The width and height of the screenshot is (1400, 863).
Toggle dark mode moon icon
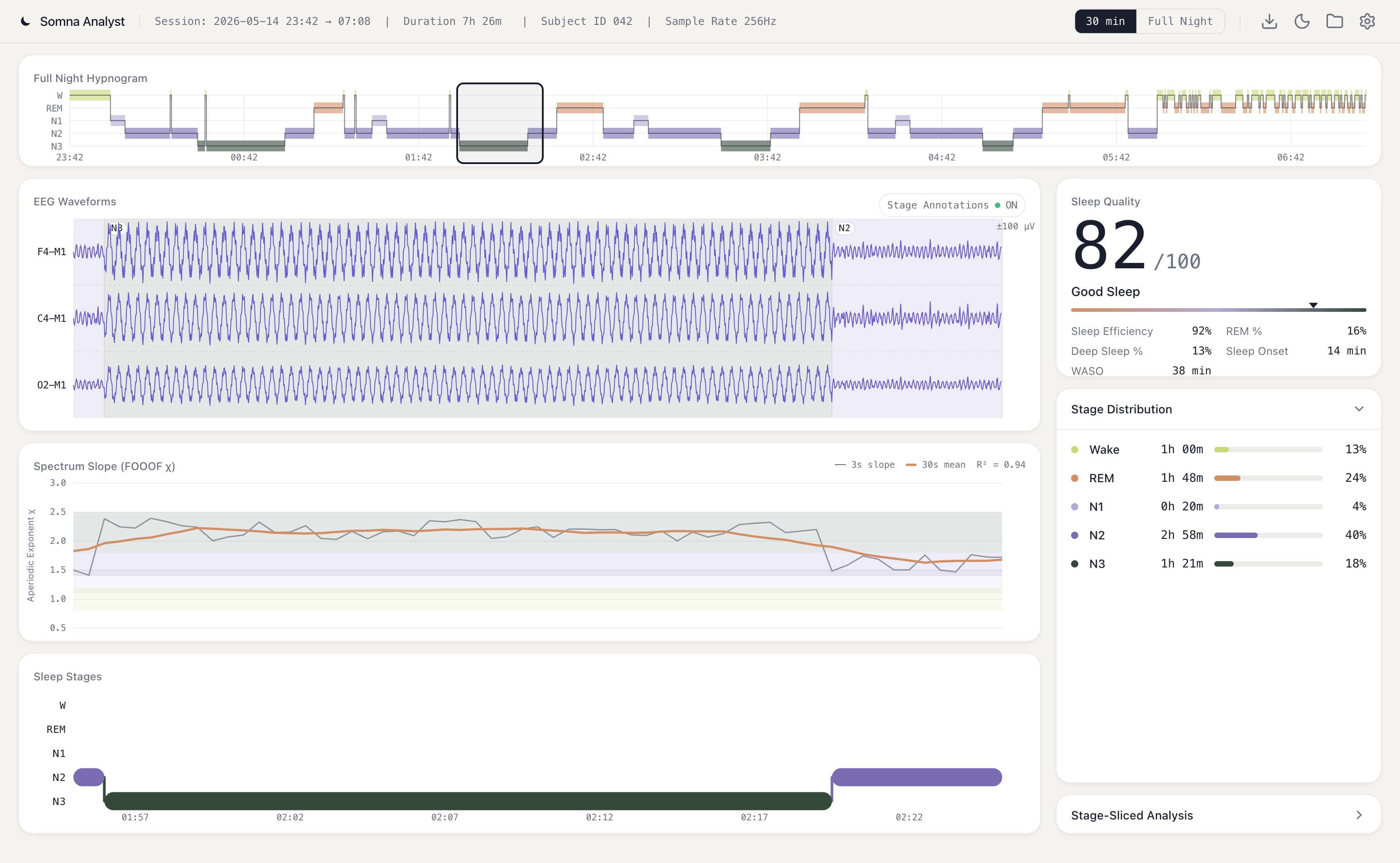(1301, 22)
